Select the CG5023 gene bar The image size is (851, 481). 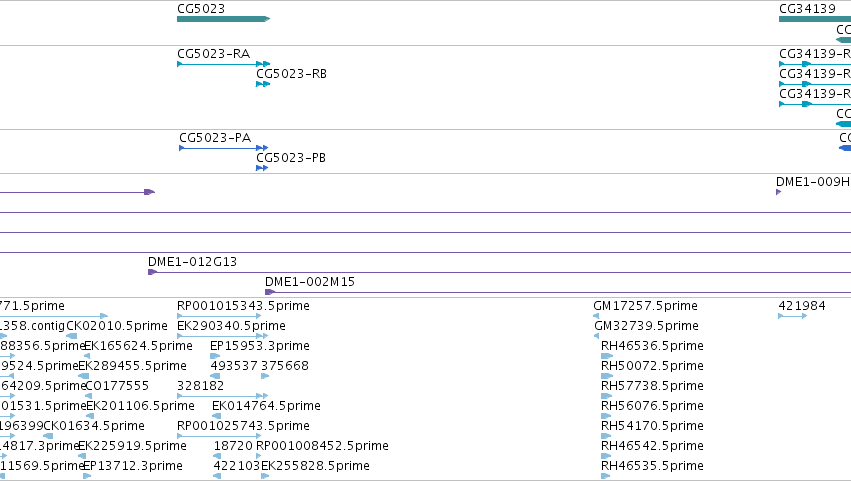[x=223, y=19]
